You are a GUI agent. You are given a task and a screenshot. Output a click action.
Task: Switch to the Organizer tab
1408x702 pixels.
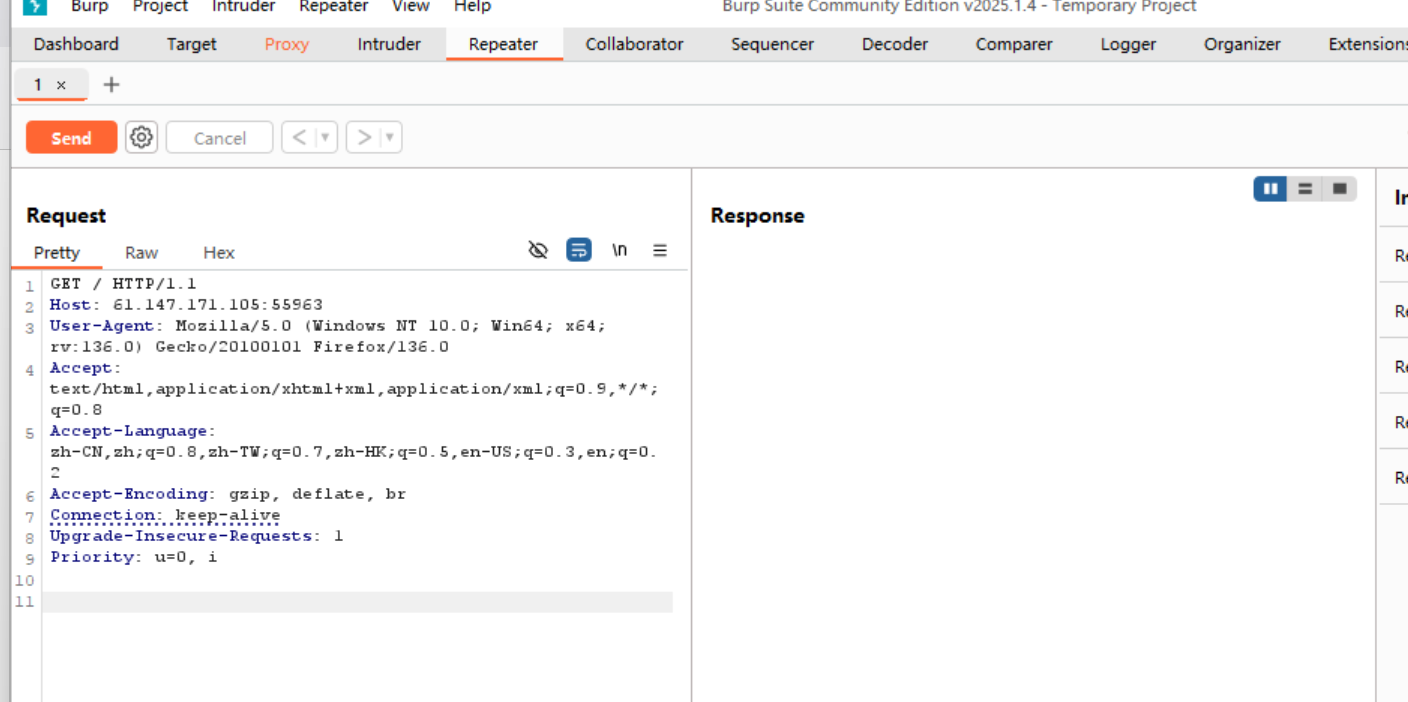point(1242,44)
